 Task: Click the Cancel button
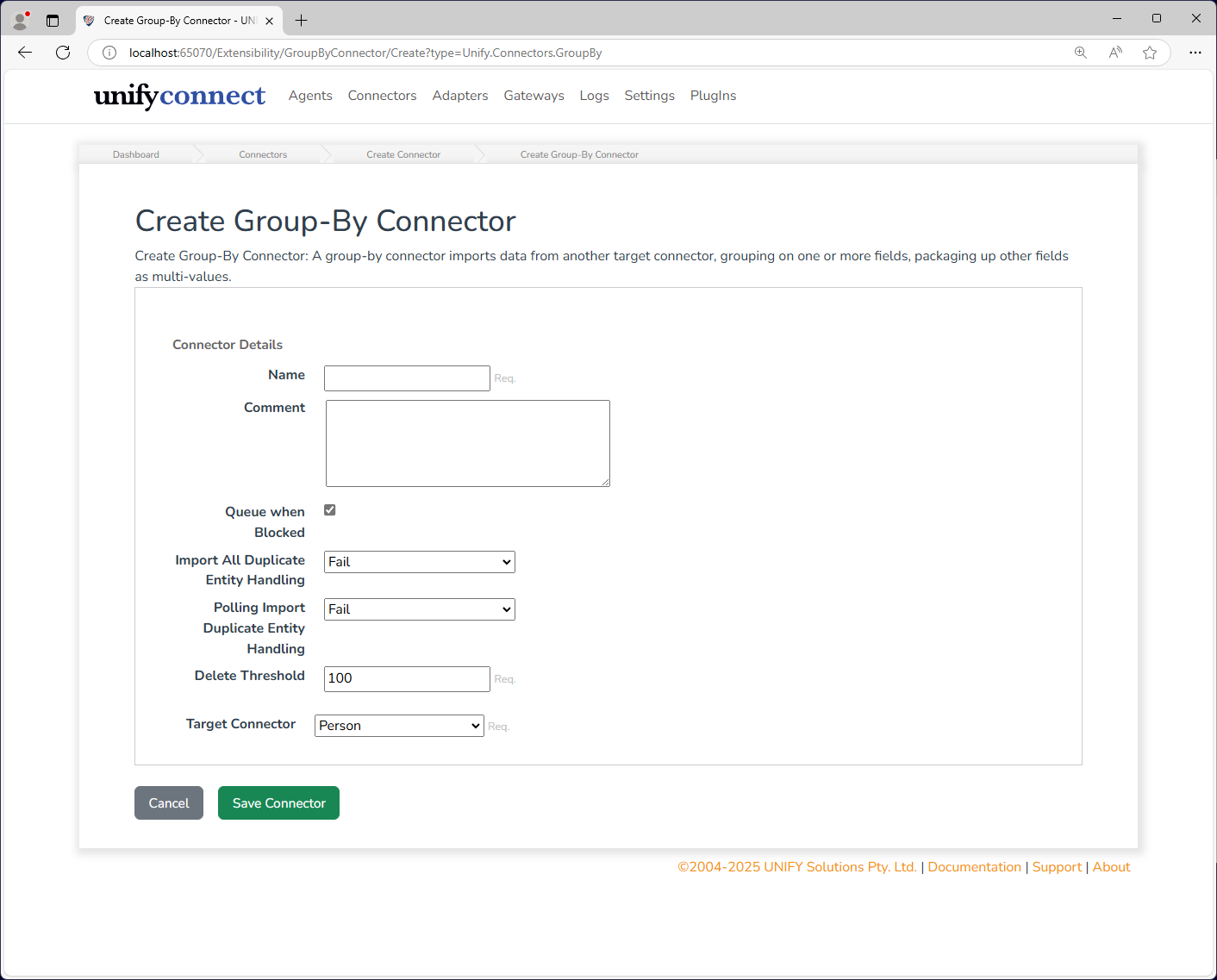pyautogui.click(x=169, y=803)
